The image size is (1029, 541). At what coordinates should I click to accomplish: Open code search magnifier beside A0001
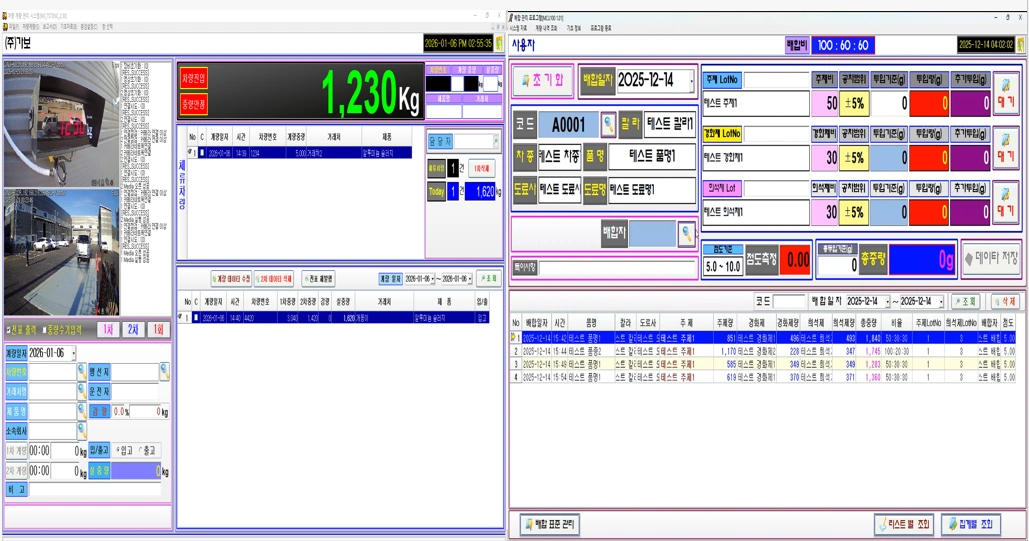608,123
